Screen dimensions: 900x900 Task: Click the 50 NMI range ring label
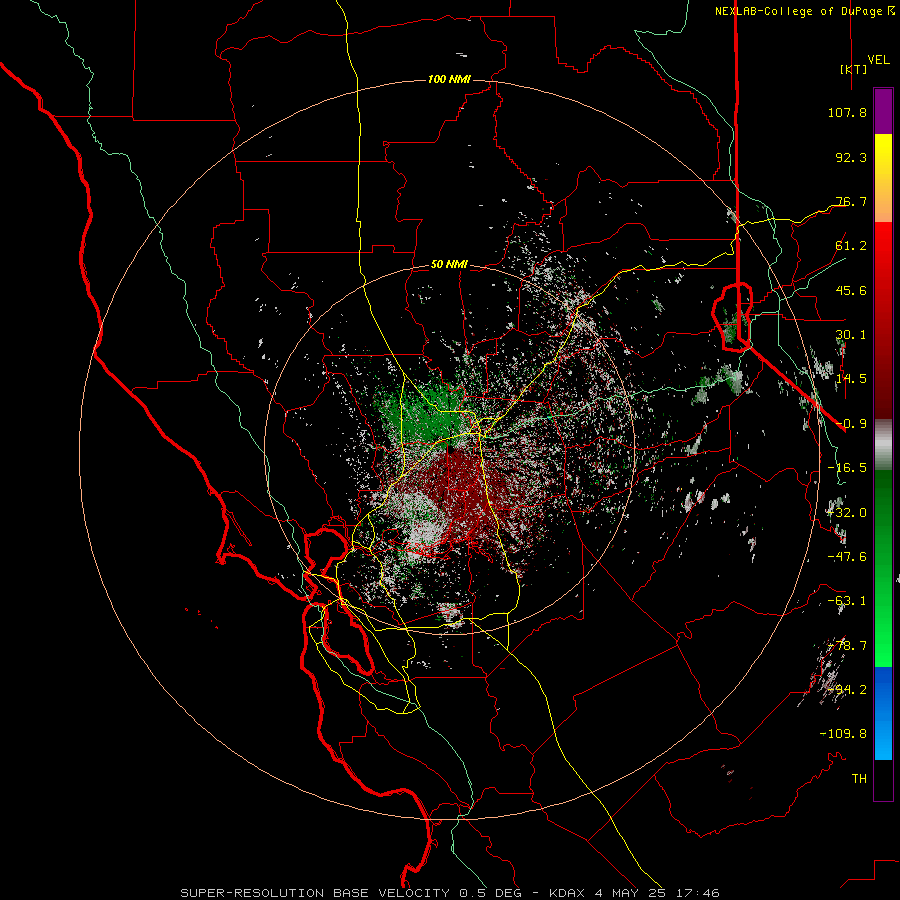[449, 265]
